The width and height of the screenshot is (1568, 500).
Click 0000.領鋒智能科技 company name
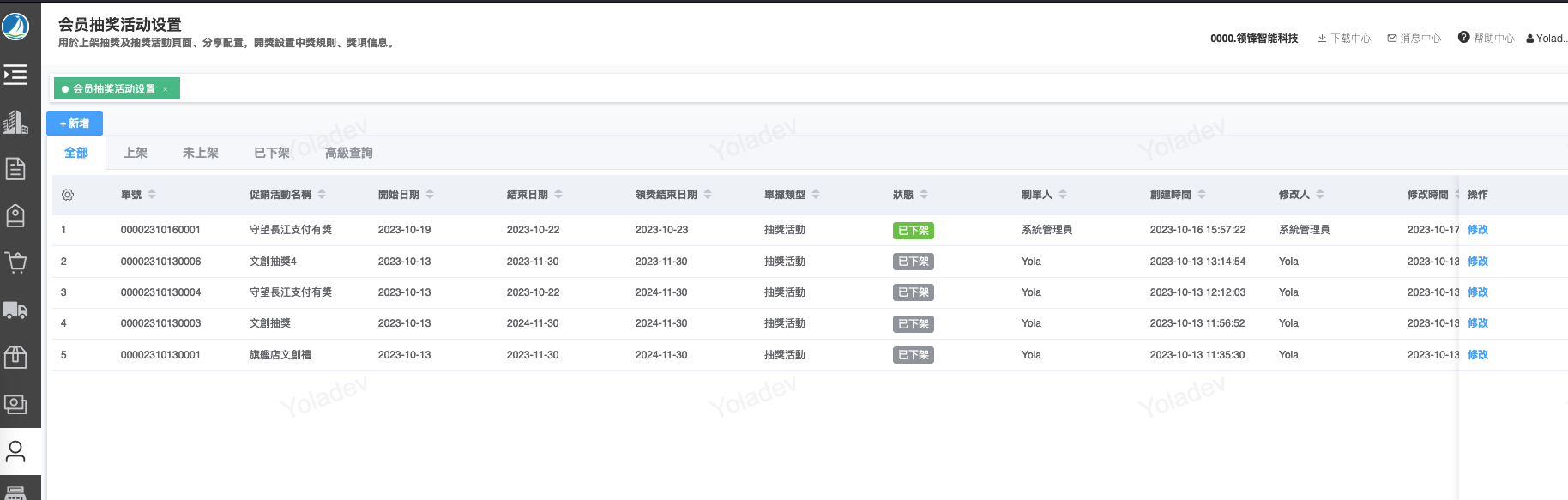point(1254,39)
